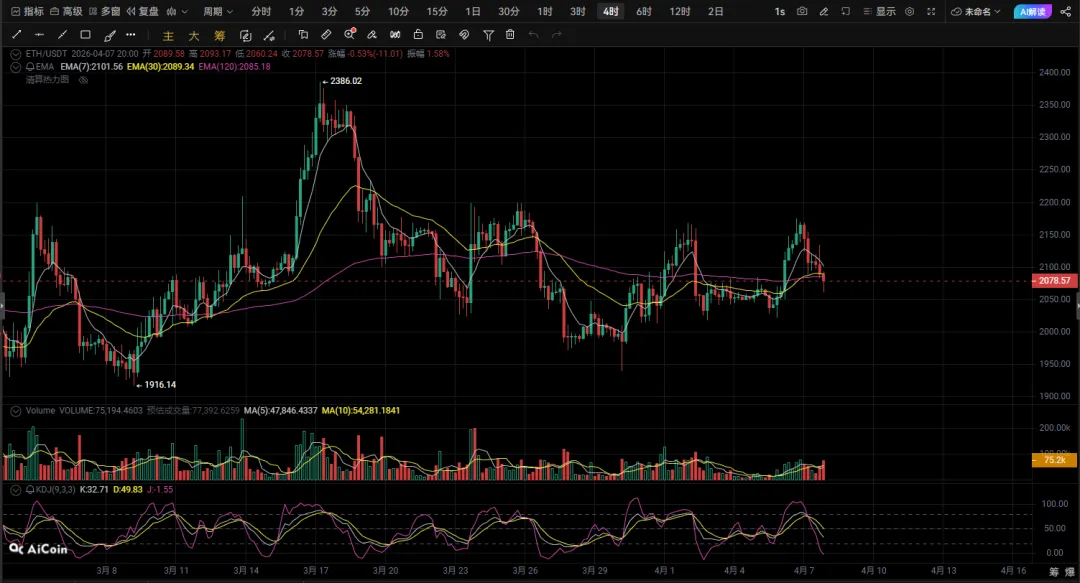Viewport: 1080px width, 583px height.
Task: Take a chart snapshot with camera icon
Action: click(x=802, y=12)
